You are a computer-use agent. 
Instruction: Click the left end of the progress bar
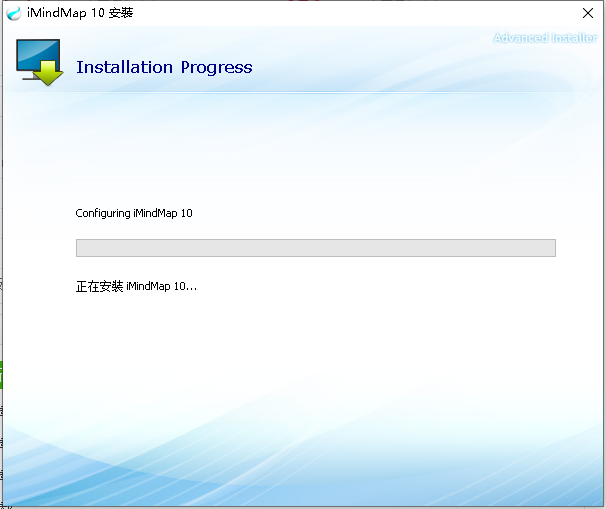pos(80,248)
